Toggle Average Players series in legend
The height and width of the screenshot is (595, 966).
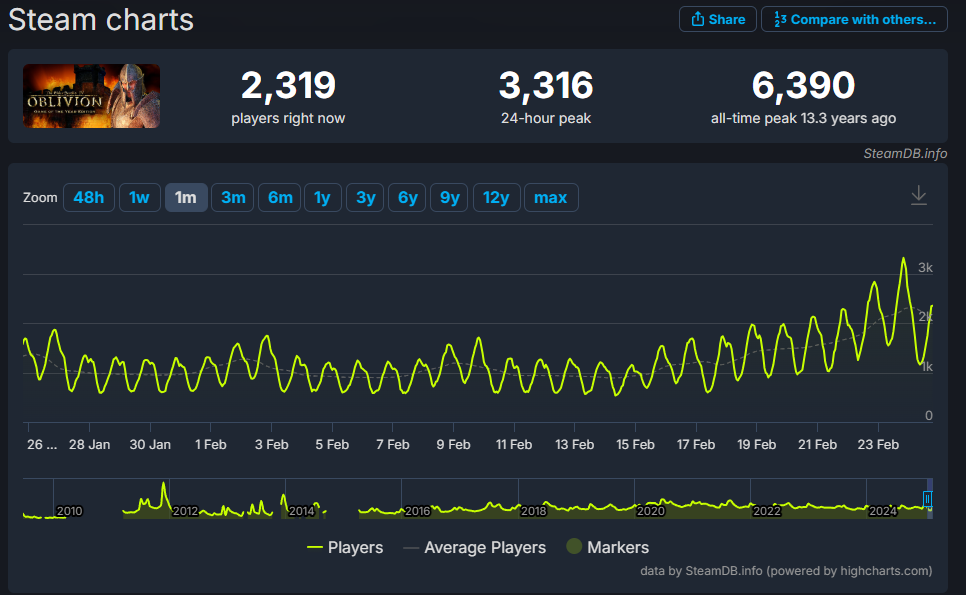pyautogui.click(x=474, y=547)
